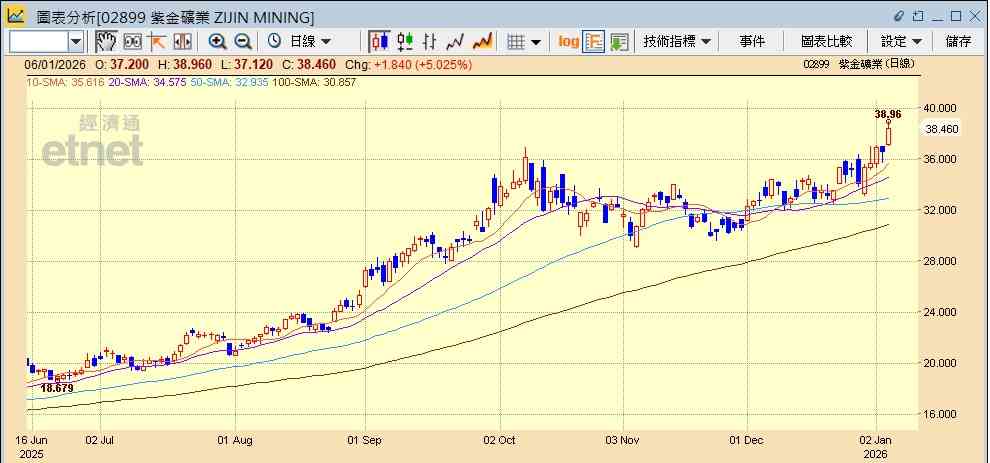Screen dimensions: 990x463
Task: Click the 28.000 price axis label
Action: coord(941,262)
